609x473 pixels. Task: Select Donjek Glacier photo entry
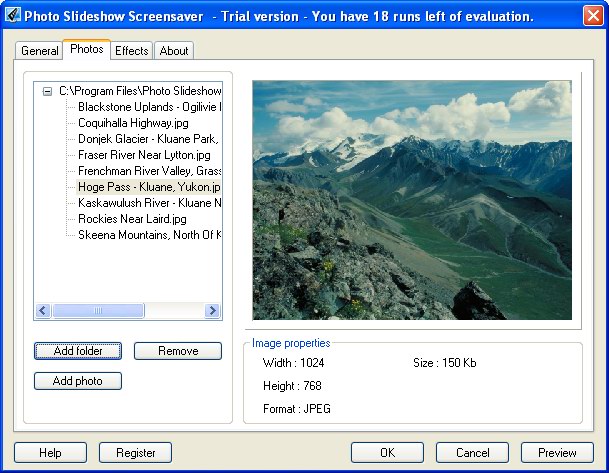point(149,139)
